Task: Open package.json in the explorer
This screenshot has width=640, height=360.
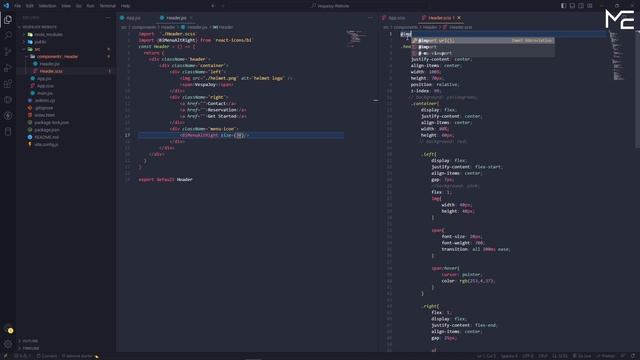Action: (x=47, y=130)
